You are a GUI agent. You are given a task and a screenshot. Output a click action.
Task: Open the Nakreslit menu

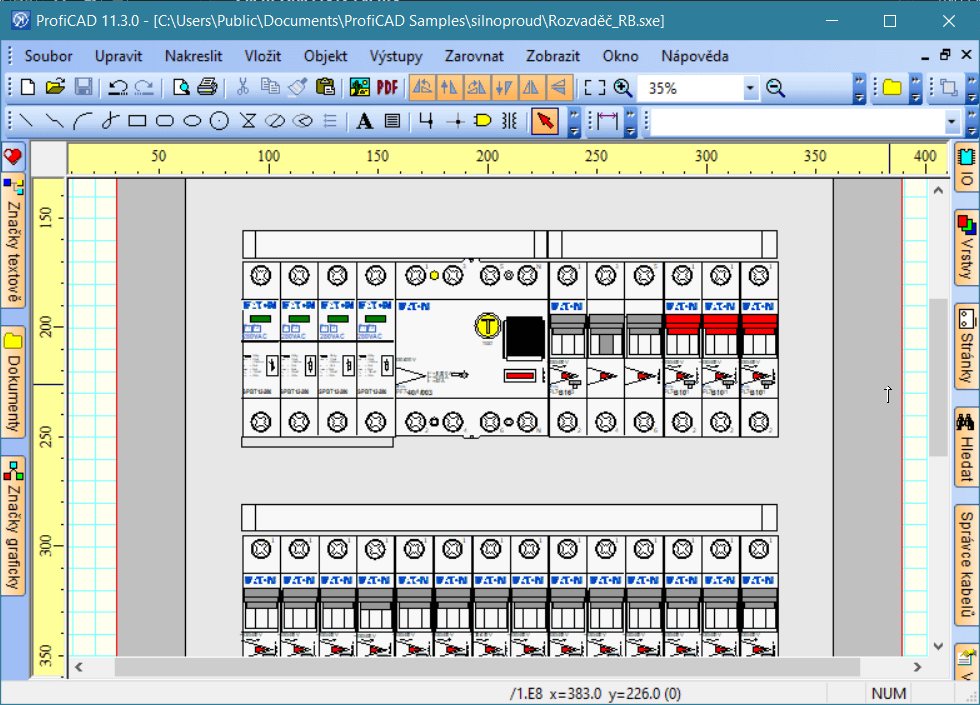pos(194,56)
